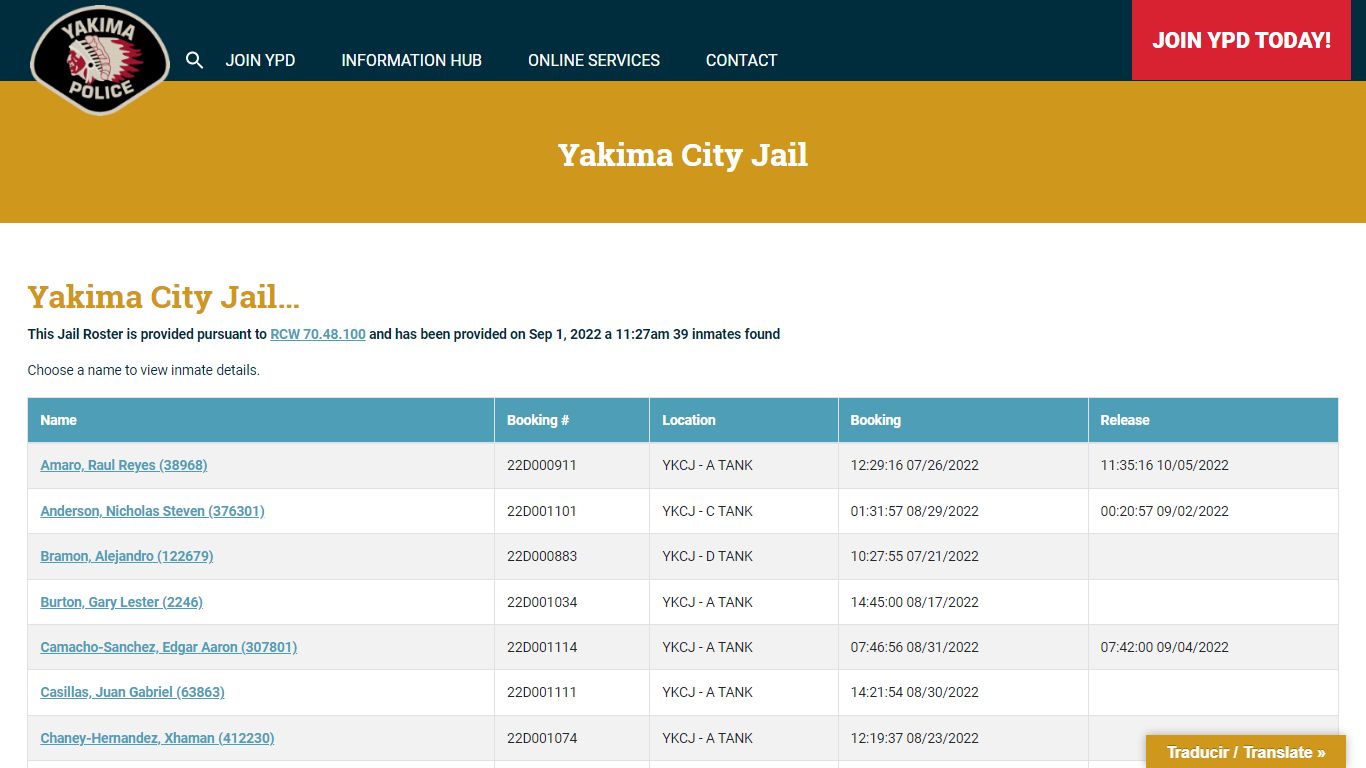This screenshot has width=1366, height=768.
Task: Click the Booking date column header
Action: [963, 420]
